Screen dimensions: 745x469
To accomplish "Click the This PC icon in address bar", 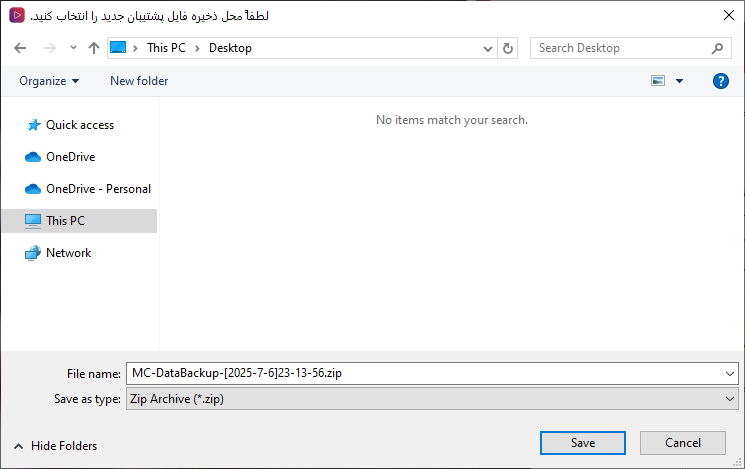I will point(118,48).
